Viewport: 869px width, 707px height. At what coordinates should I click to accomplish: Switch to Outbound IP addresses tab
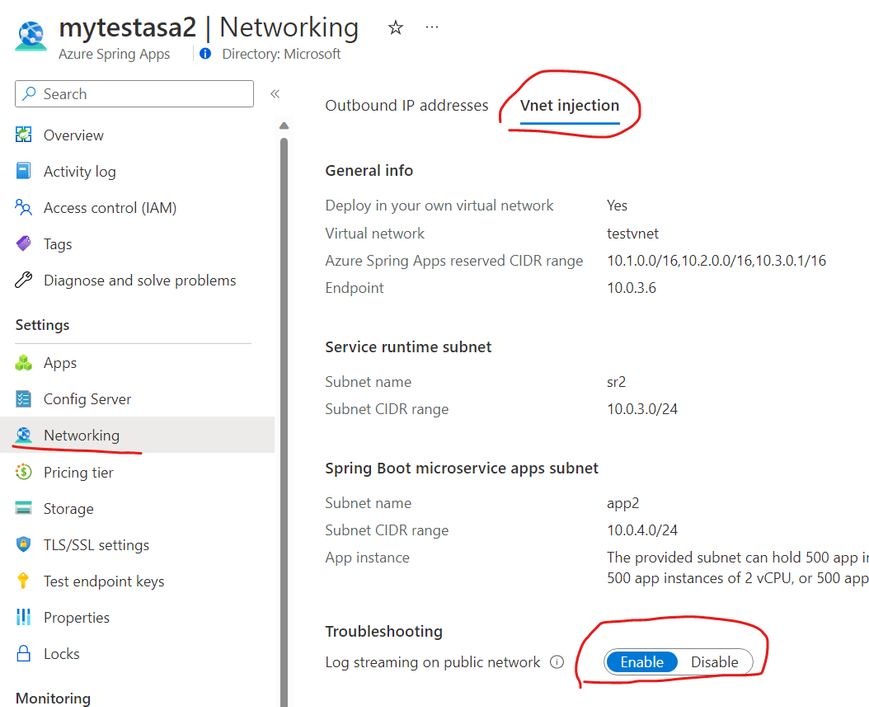[407, 105]
